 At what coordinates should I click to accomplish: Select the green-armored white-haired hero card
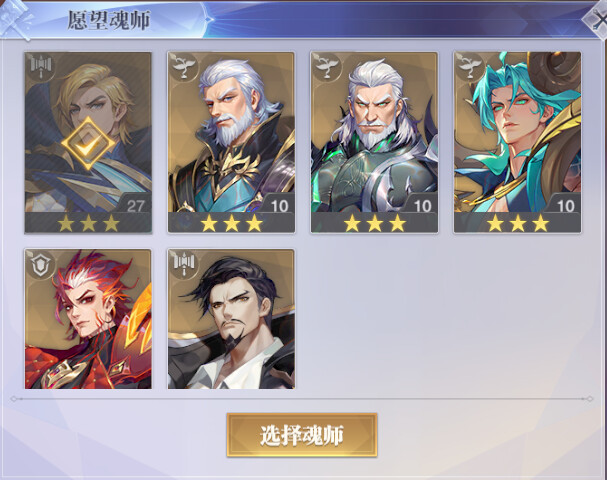[x=374, y=142]
